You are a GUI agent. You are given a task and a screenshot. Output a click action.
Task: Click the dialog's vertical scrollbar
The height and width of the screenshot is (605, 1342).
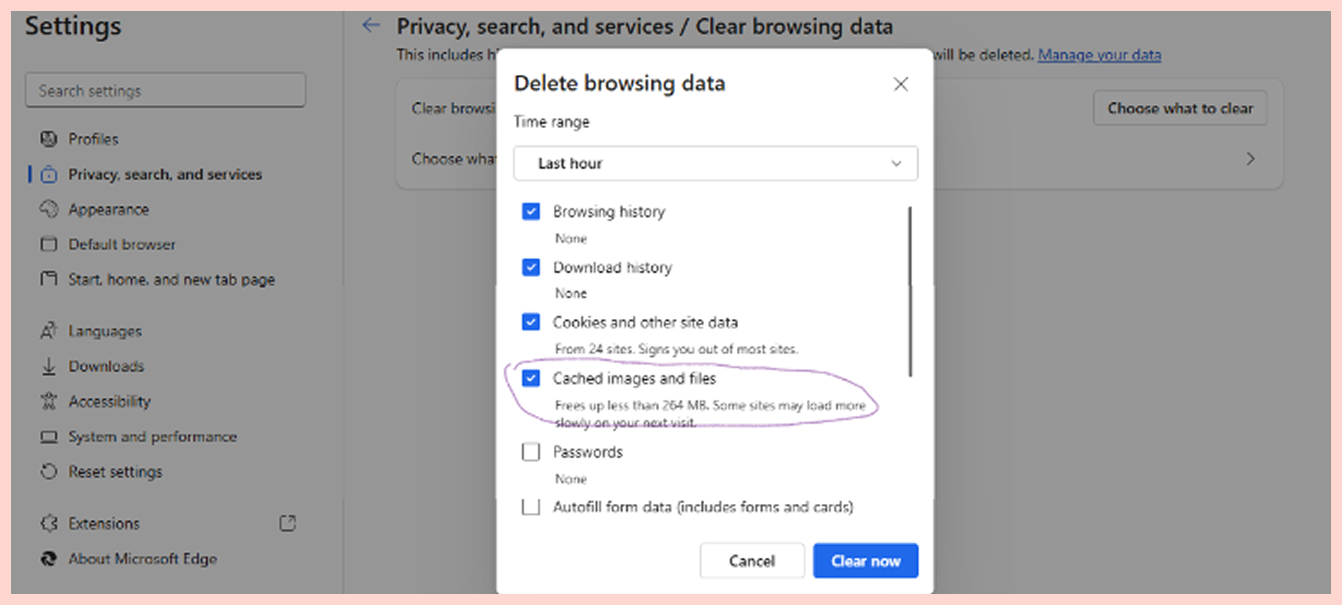(x=910, y=290)
